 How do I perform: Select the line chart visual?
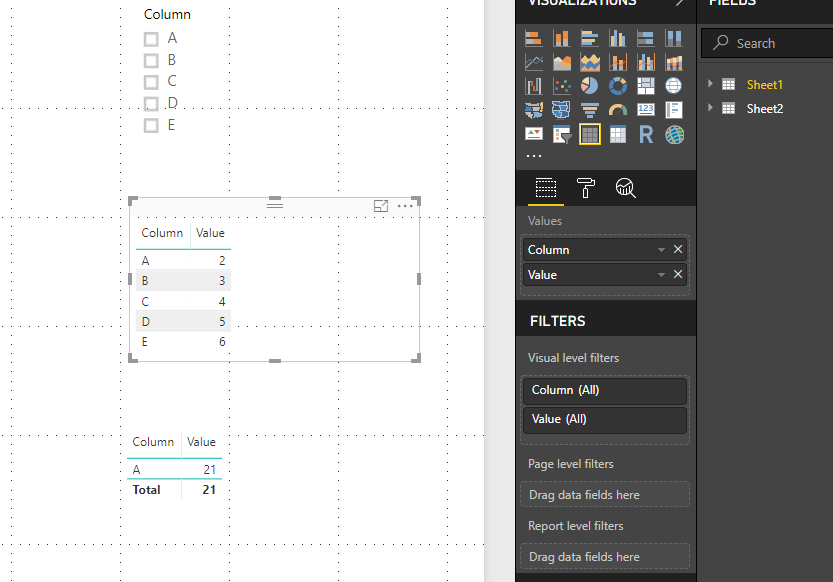click(533, 63)
